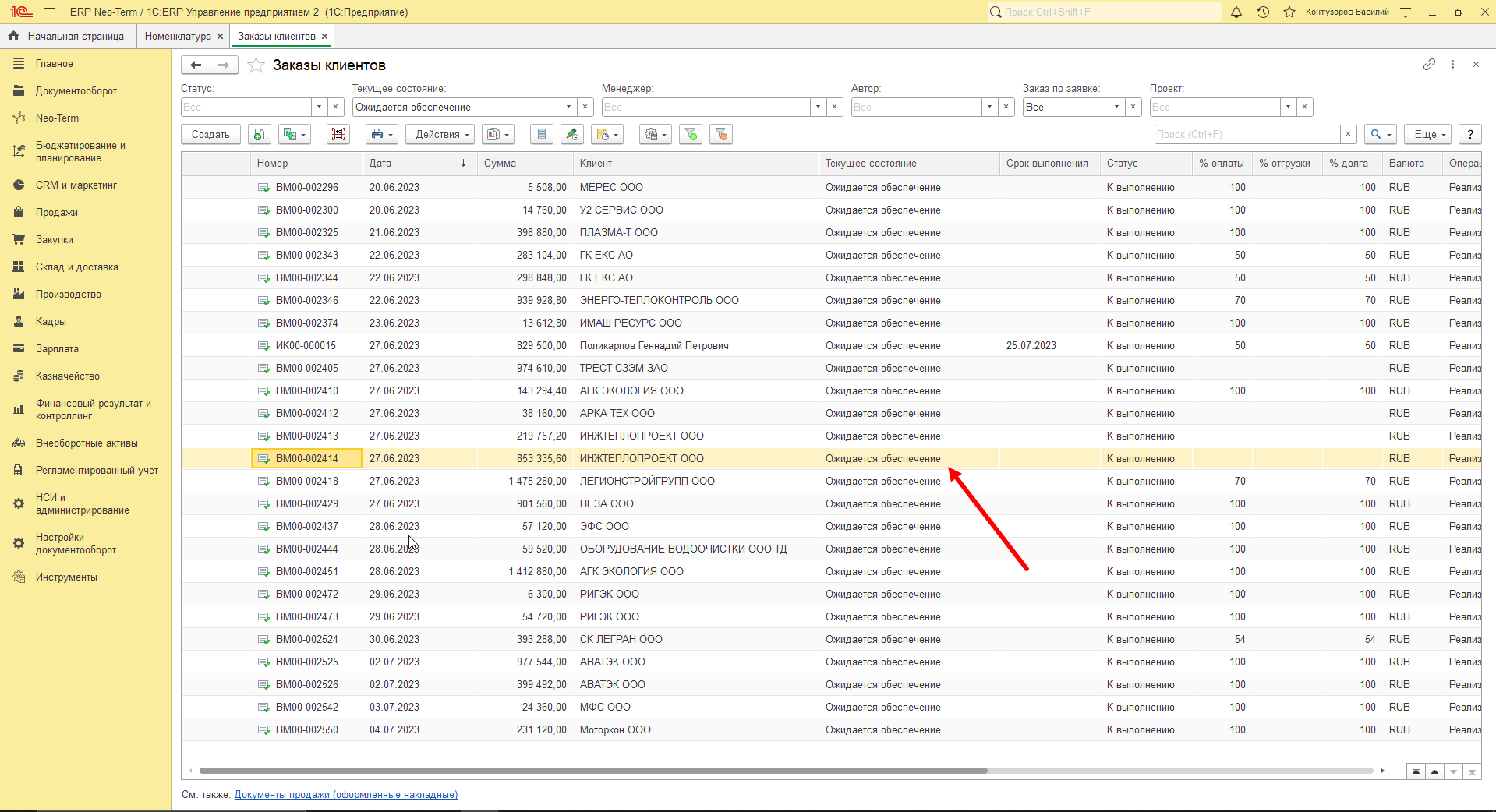Click the green filter icon

(691, 135)
